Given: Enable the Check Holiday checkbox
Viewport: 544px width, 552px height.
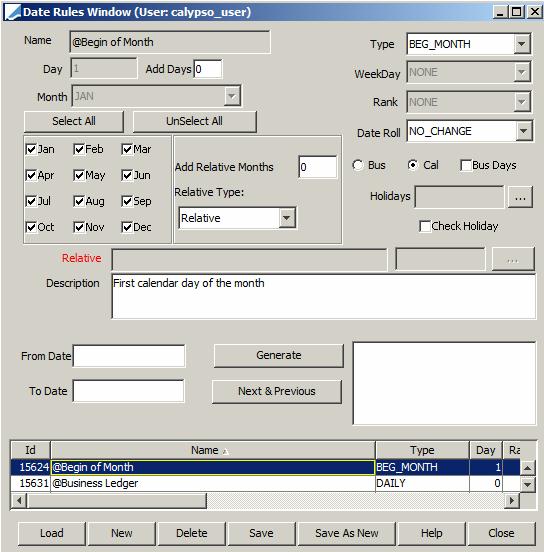Looking at the screenshot, I should 425,226.
